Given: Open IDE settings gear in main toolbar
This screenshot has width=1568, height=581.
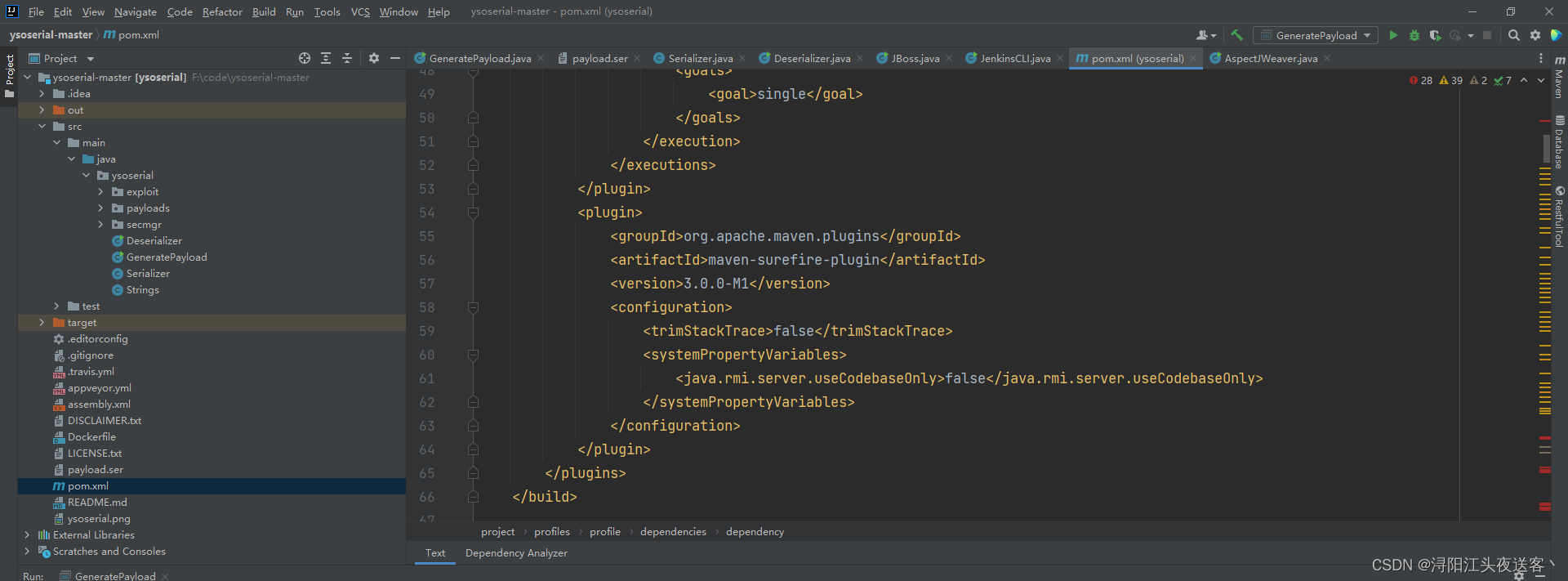Looking at the screenshot, I should pyautogui.click(x=1535, y=35).
